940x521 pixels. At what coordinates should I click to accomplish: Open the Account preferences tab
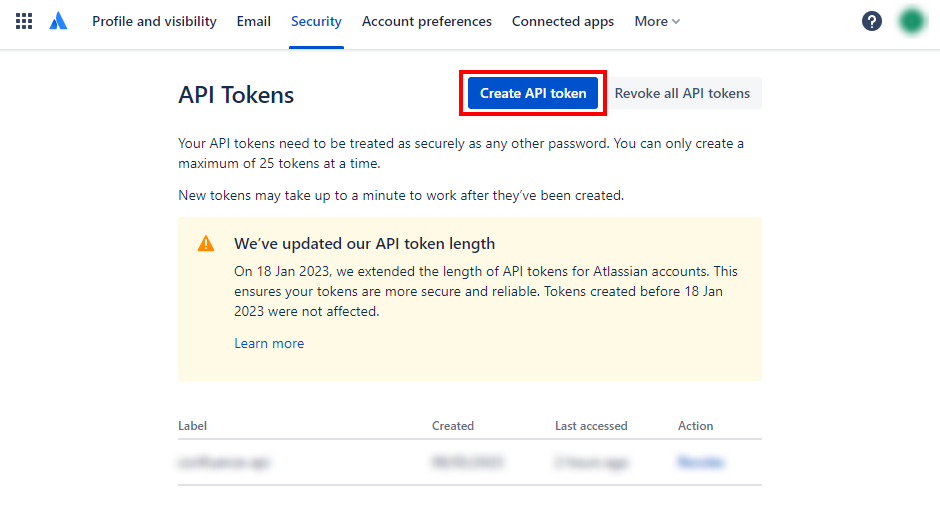pyautogui.click(x=427, y=21)
